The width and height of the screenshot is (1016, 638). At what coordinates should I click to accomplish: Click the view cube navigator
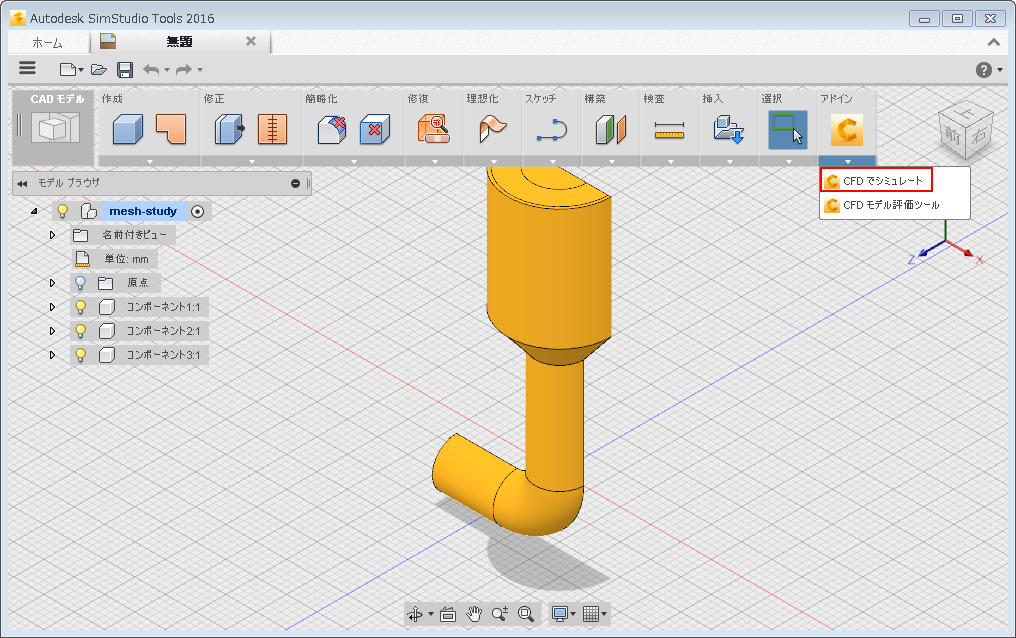[x=965, y=131]
